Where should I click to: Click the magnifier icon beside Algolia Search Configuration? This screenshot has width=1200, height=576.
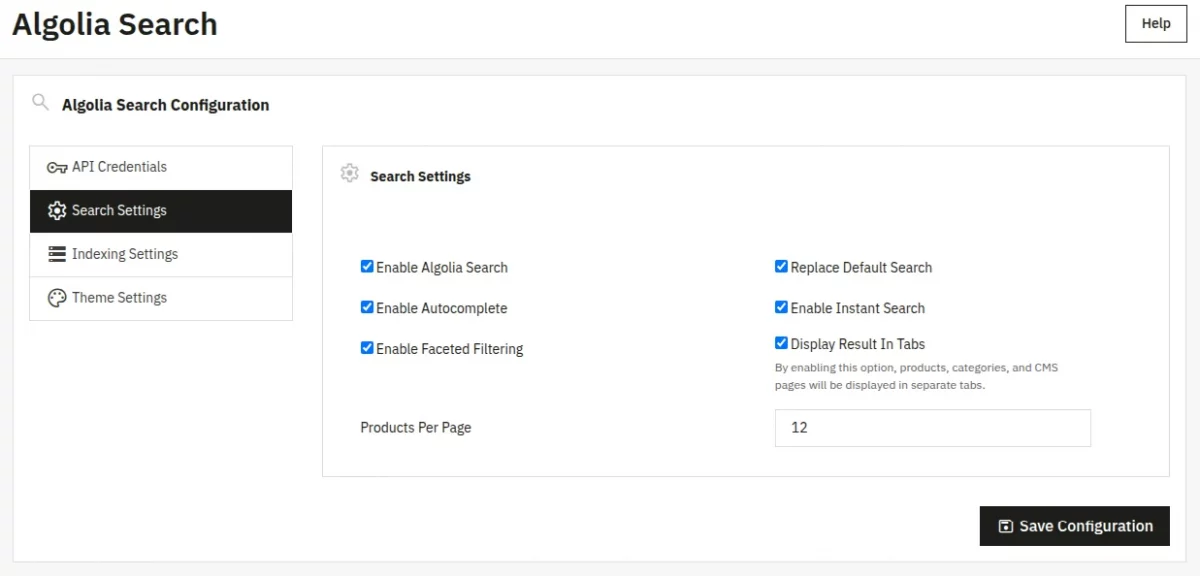coord(40,102)
